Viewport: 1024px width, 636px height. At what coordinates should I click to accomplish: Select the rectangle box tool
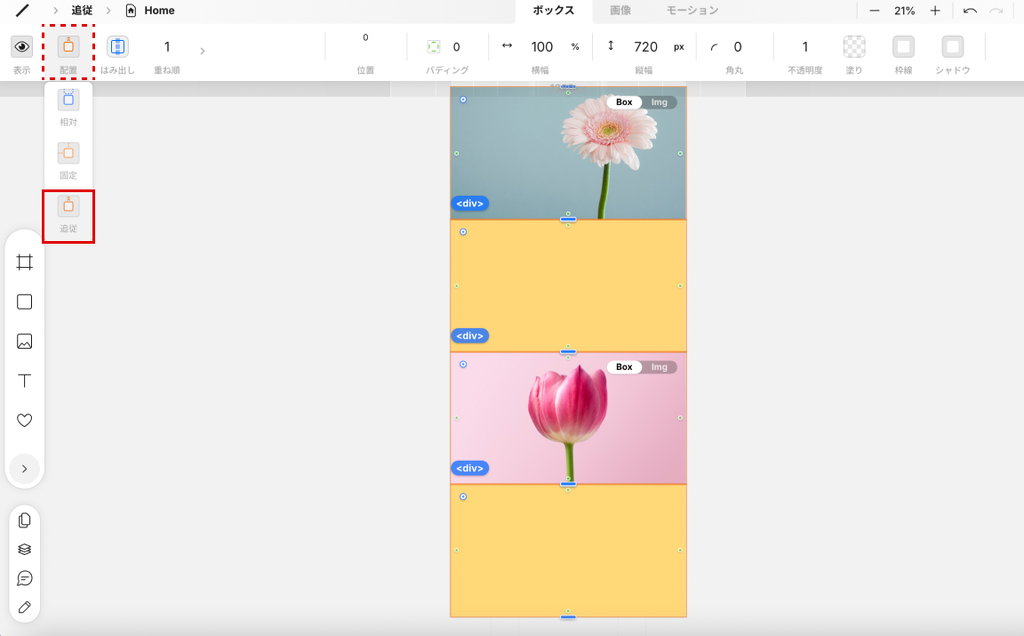[24, 302]
